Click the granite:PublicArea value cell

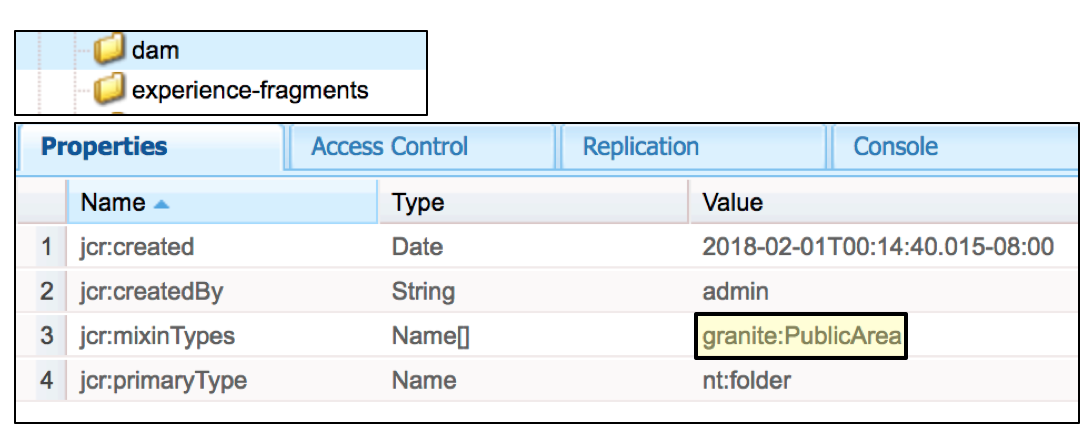(802, 337)
